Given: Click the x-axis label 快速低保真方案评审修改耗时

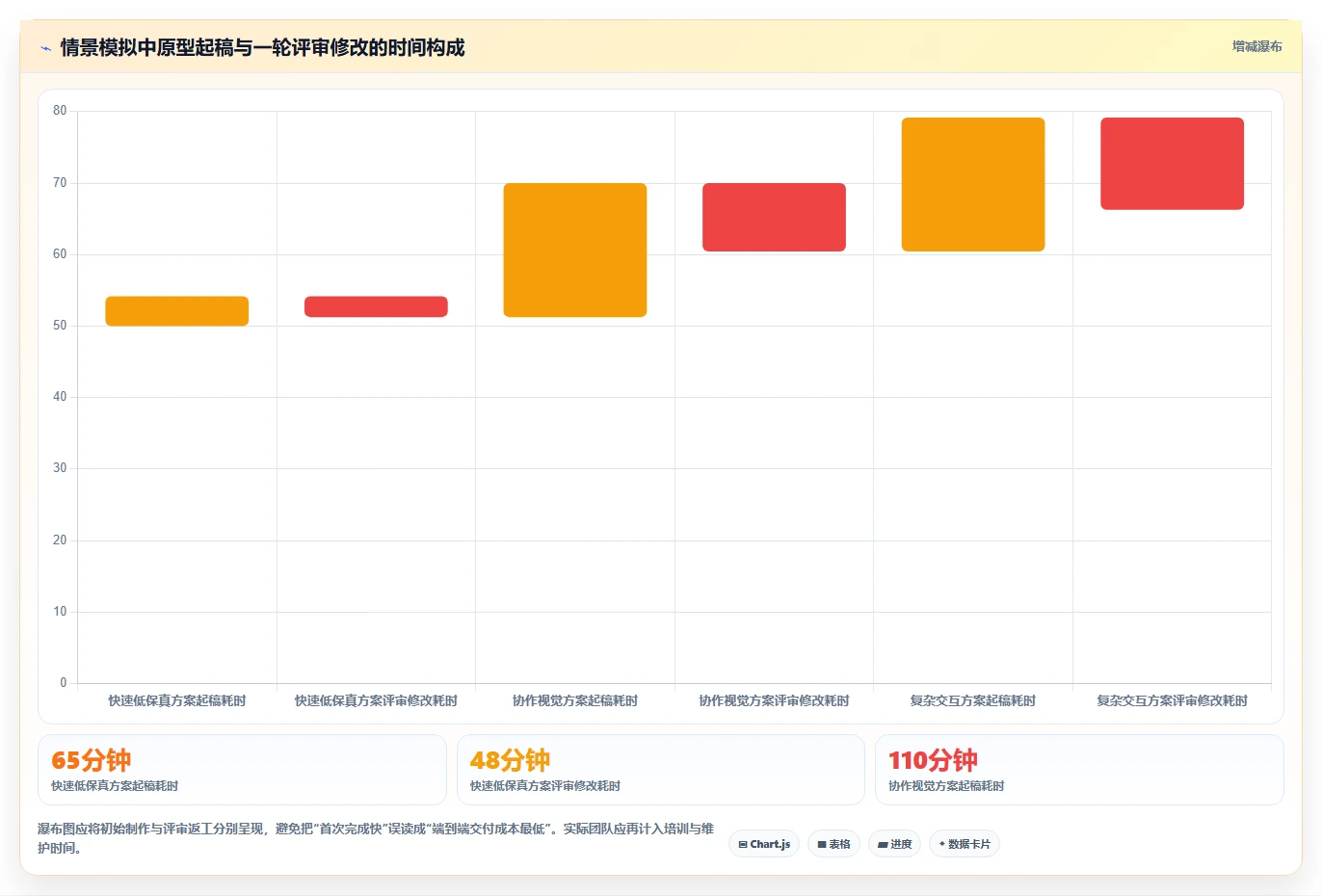Looking at the screenshot, I should [x=376, y=701].
